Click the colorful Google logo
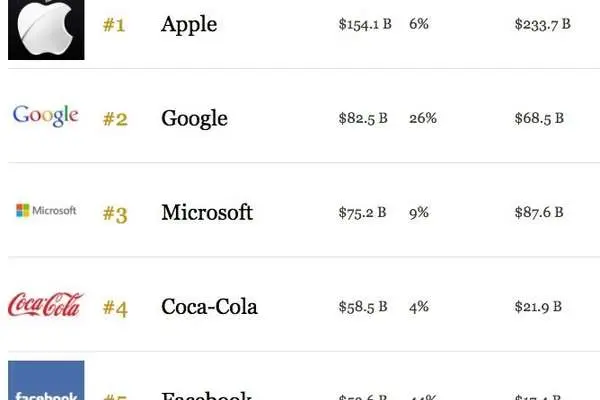The width and height of the screenshot is (600, 400). [x=46, y=115]
